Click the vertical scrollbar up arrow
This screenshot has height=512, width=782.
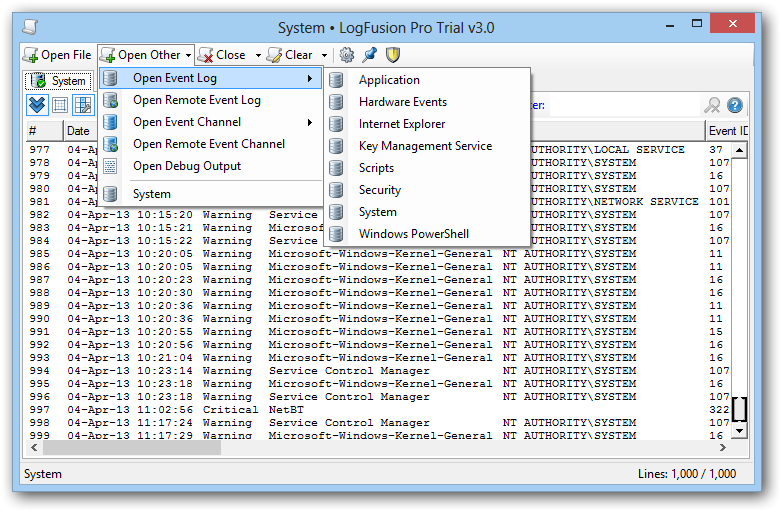point(739,150)
